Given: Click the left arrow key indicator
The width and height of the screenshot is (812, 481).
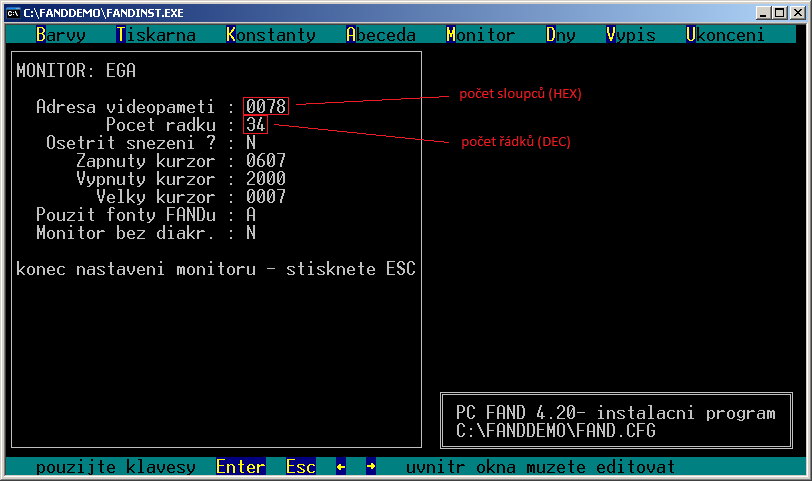Looking at the screenshot, I should coord(341,467).
